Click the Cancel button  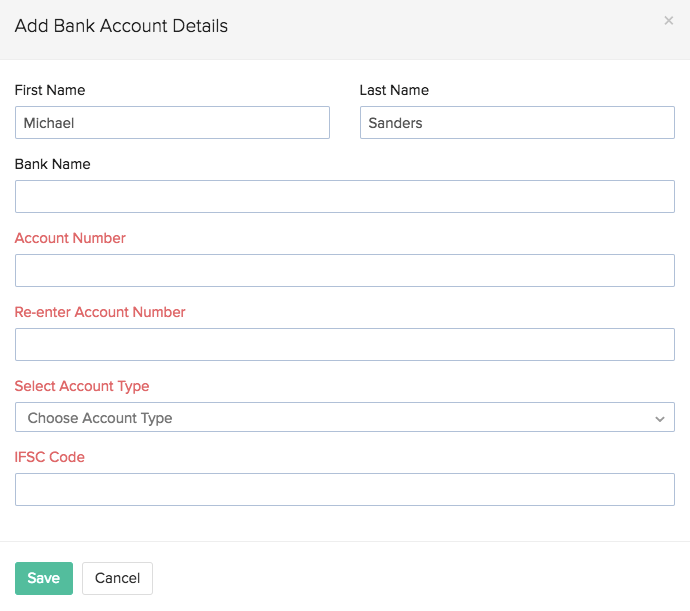117,578
